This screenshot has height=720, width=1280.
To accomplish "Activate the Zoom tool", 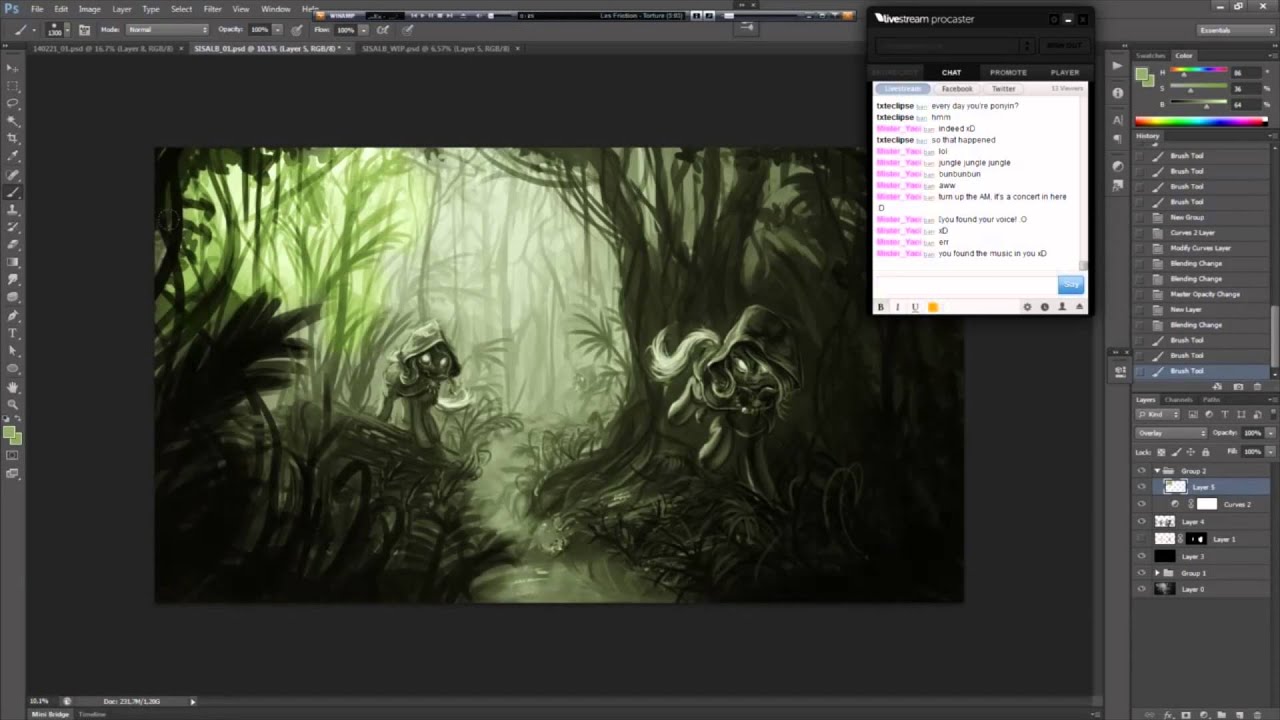I will (12, 405).
